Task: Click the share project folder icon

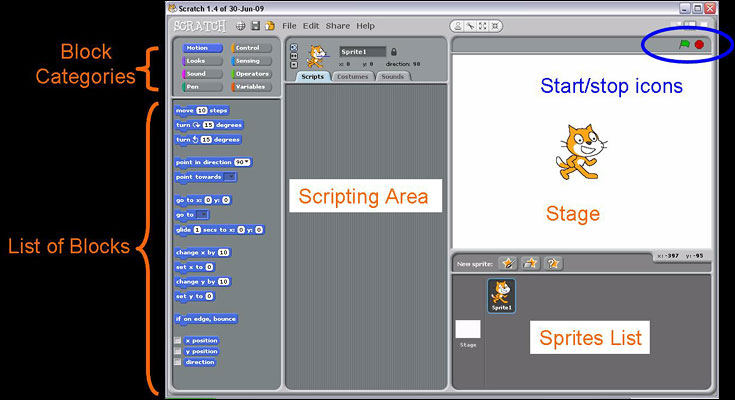Action: pos(270,26)
